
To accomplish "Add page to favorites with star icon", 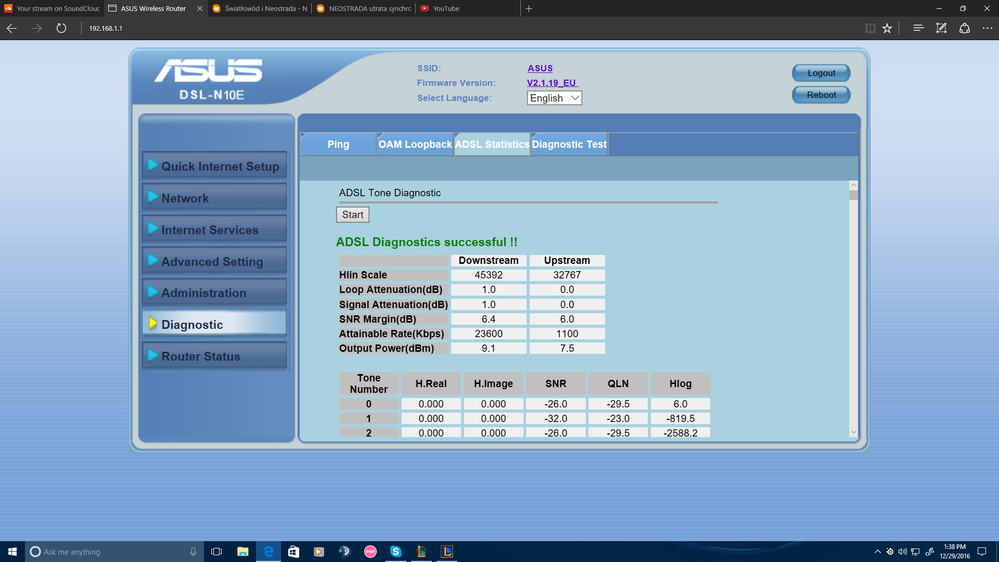I will (x=887, y=28).
